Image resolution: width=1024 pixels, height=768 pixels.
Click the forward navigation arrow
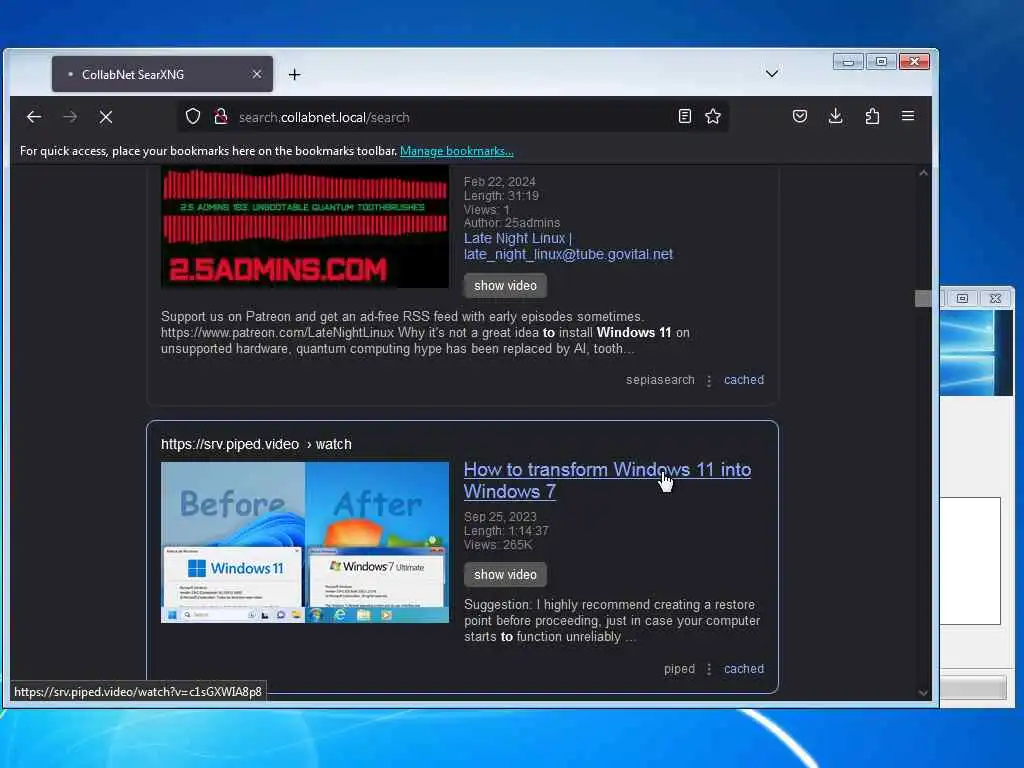coord(70,117)
